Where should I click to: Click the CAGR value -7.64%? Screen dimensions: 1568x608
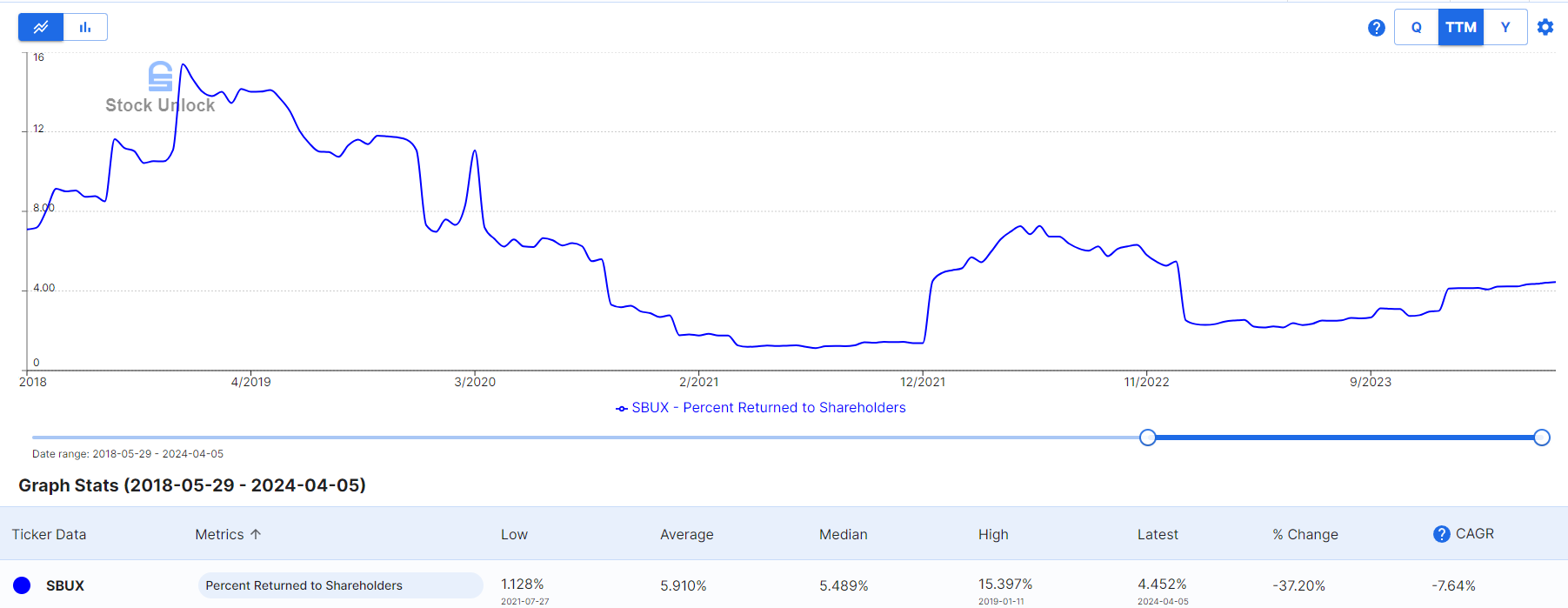[1453, 585]
